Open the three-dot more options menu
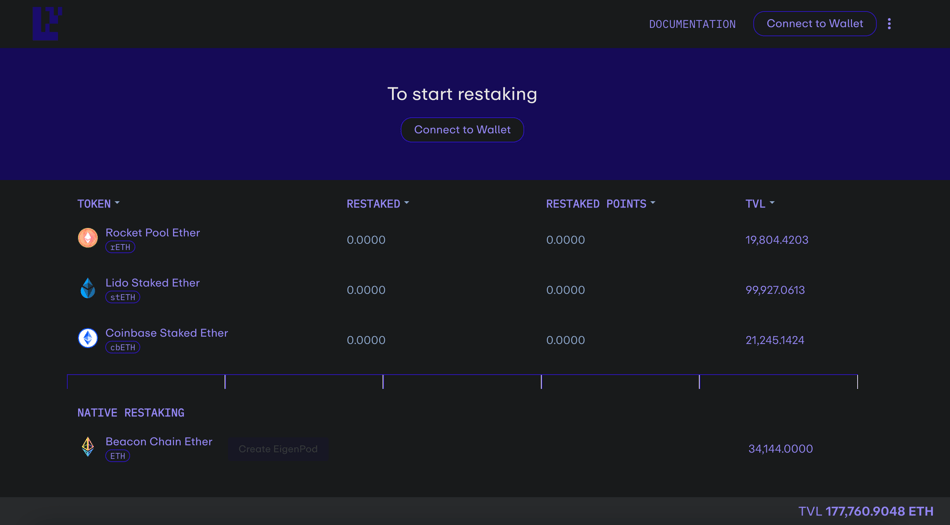 coord(889,24)
